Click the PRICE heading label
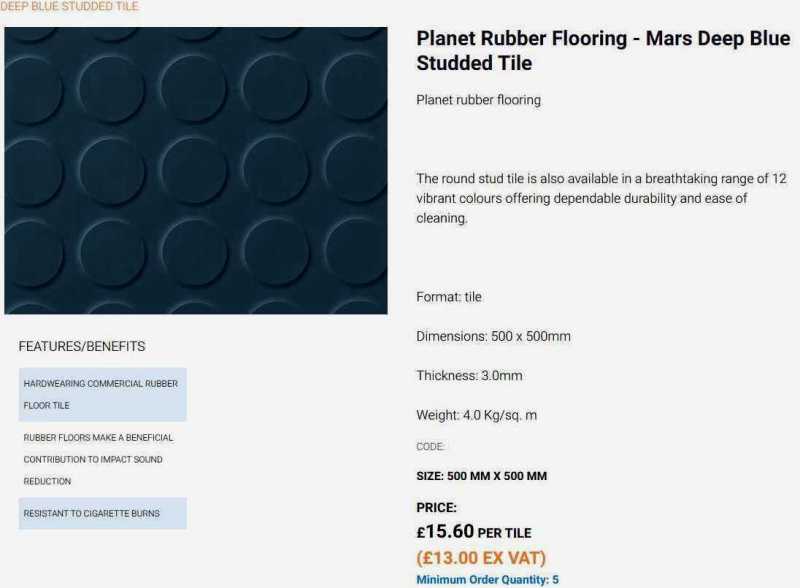Screen dimensions: 800x588 point(436,507)
